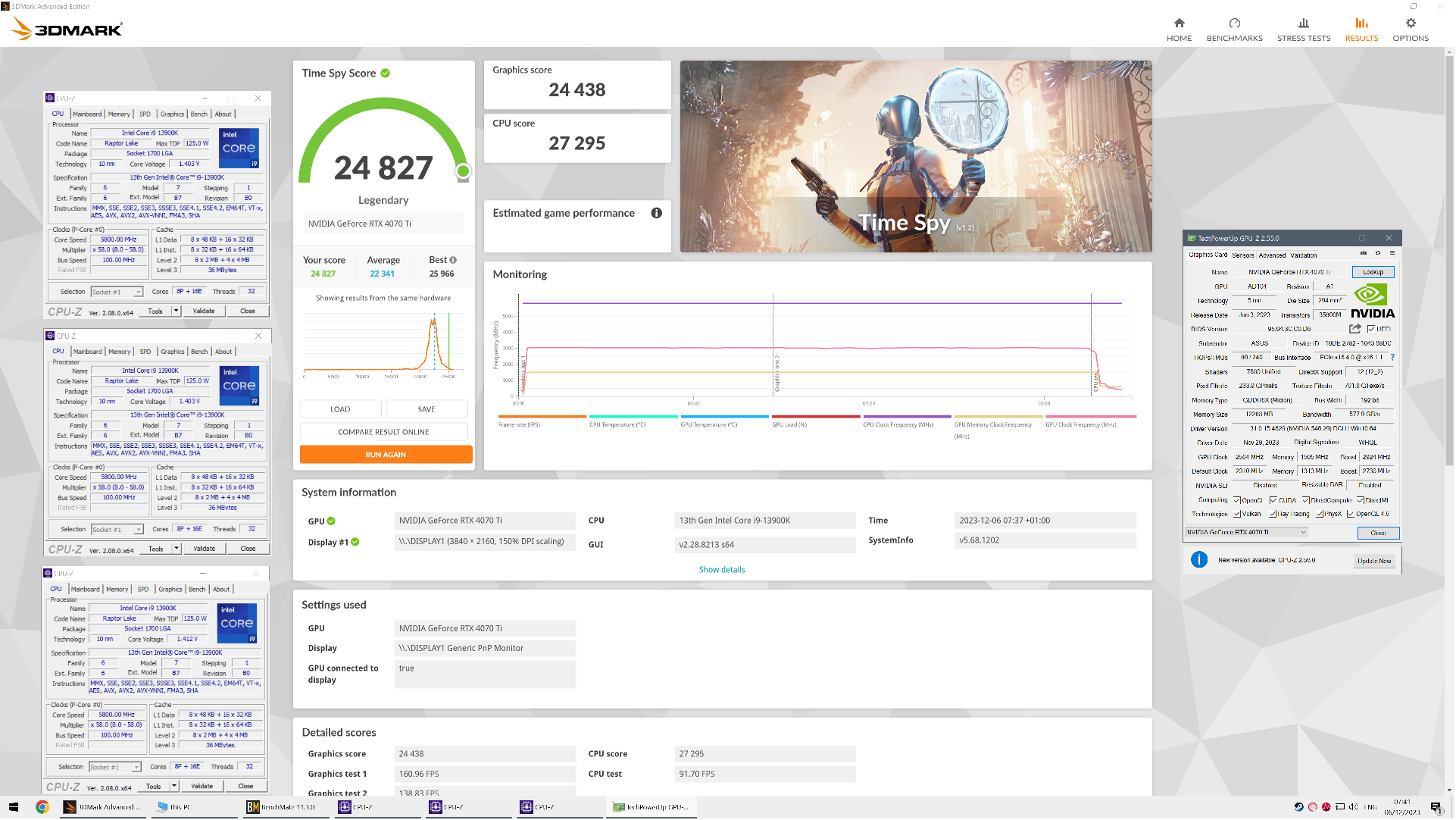Image resolution: width=1456 pixels, height=820 pixels.
Task: Open Bench tab in bottom CPU-Z window
Action: click(197, 590)
